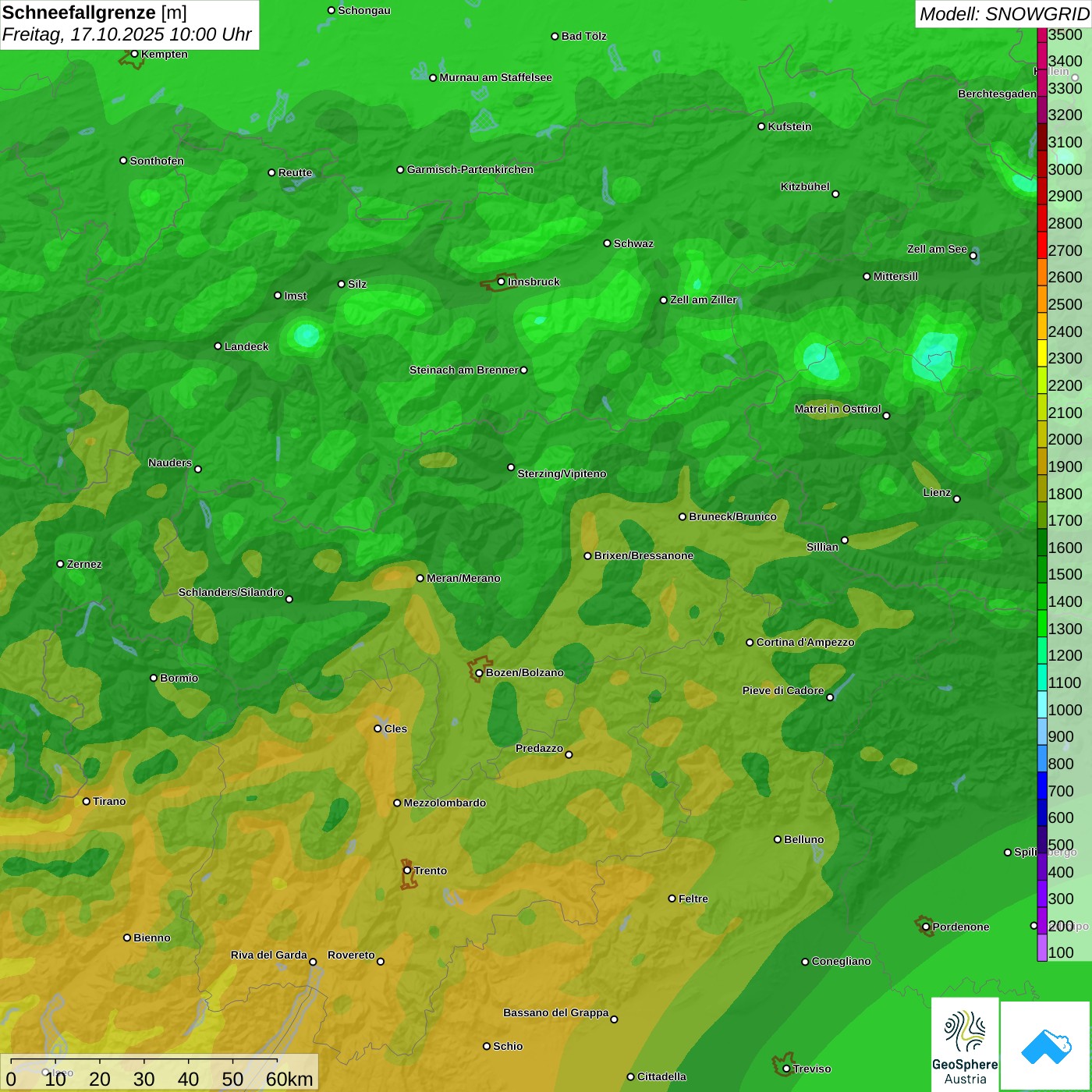
Task: Click the Cles location dot
Action: tap(378, 729)
